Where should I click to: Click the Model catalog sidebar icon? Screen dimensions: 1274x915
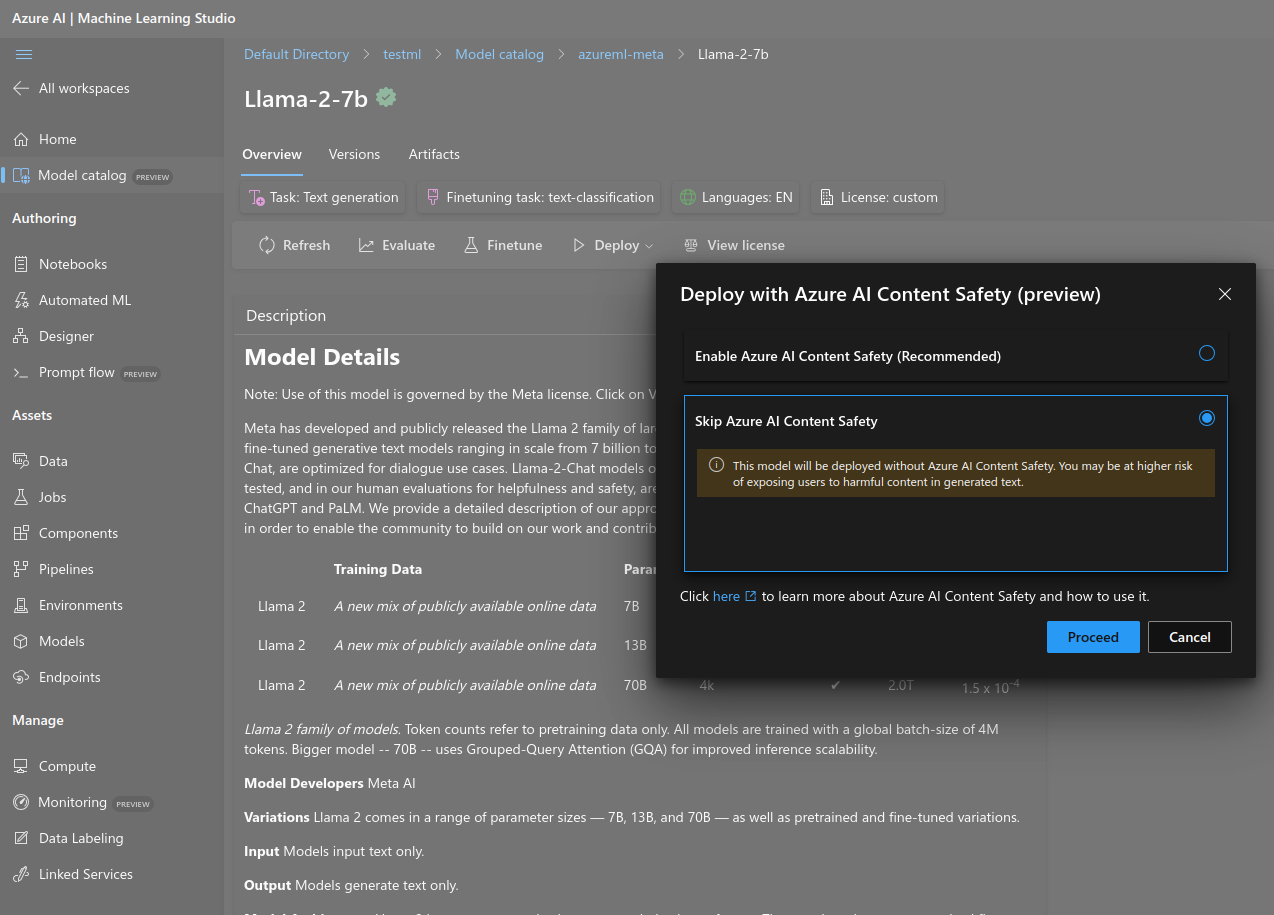click(x=21, y=176)
